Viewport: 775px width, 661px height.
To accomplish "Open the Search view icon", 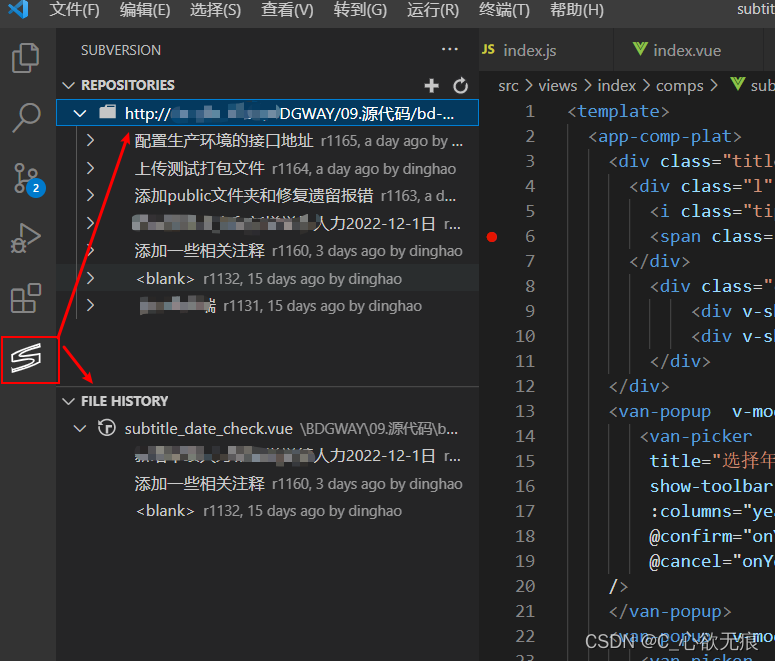I will click(x=26, y=118).
